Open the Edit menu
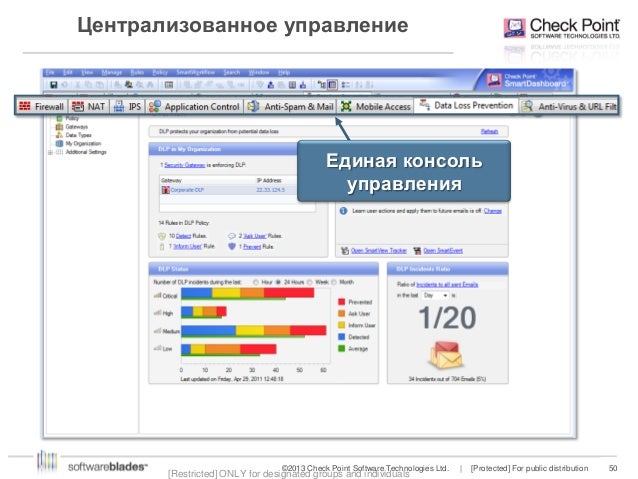Screen dimensions: 638x479 (68, 72)
